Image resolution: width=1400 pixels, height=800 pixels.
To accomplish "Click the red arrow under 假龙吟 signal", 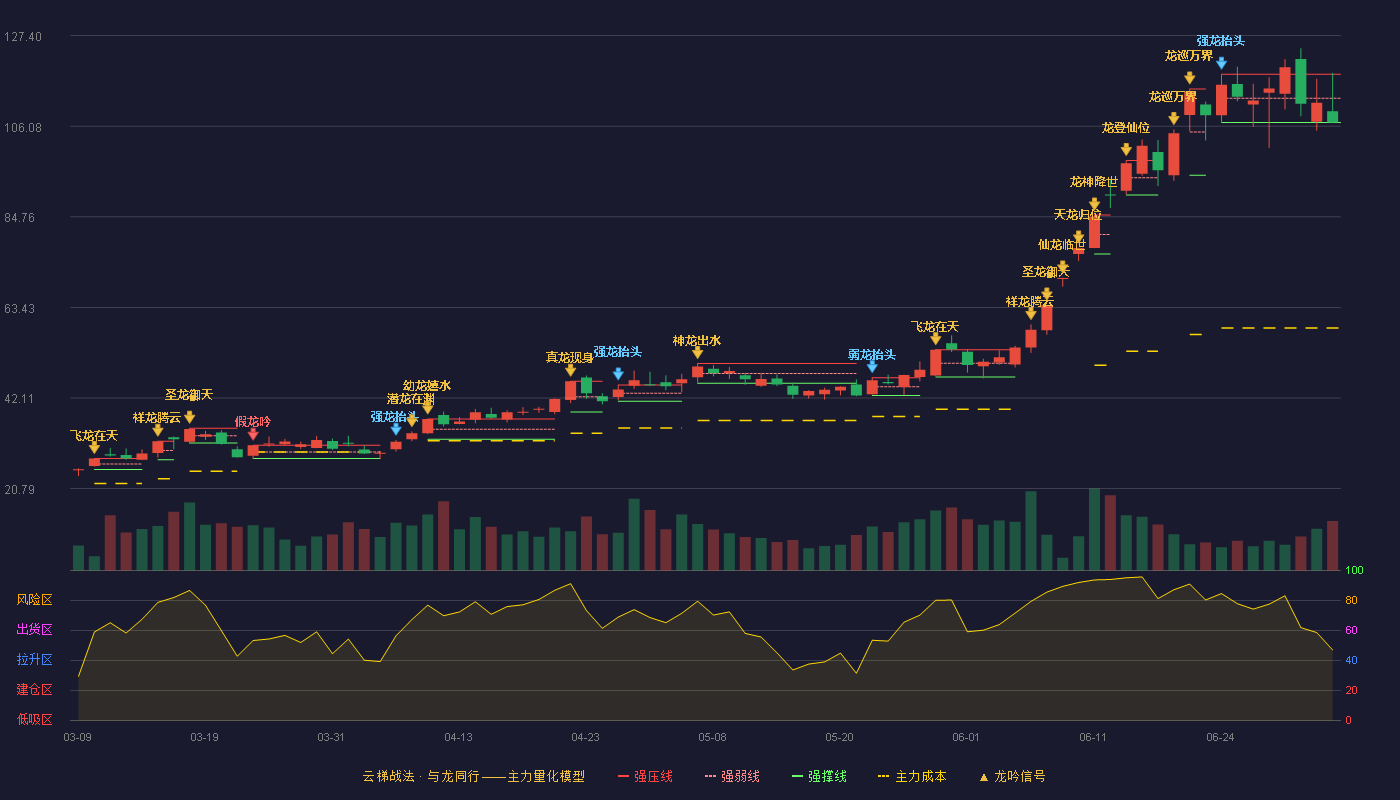I will (253, 434).
